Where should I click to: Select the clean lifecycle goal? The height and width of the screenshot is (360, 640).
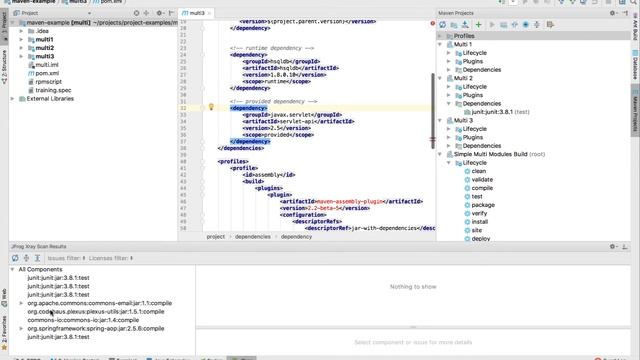(475, 171)
